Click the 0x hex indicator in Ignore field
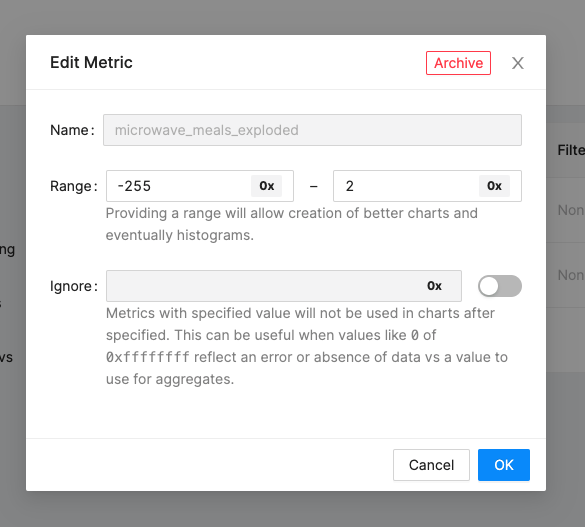Screen dimensions: 585x527 click(434, 286)
